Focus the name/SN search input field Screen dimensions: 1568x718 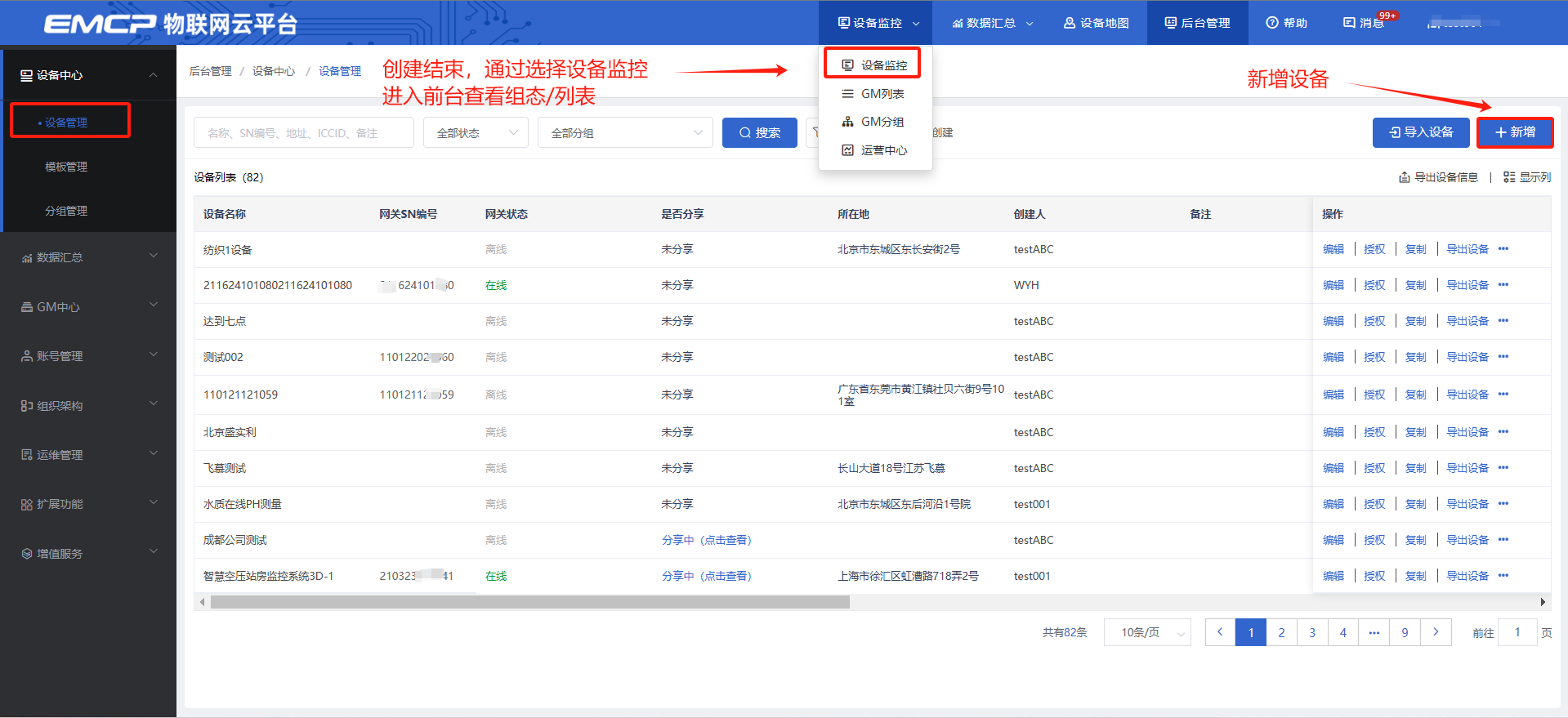pos(304,132)
